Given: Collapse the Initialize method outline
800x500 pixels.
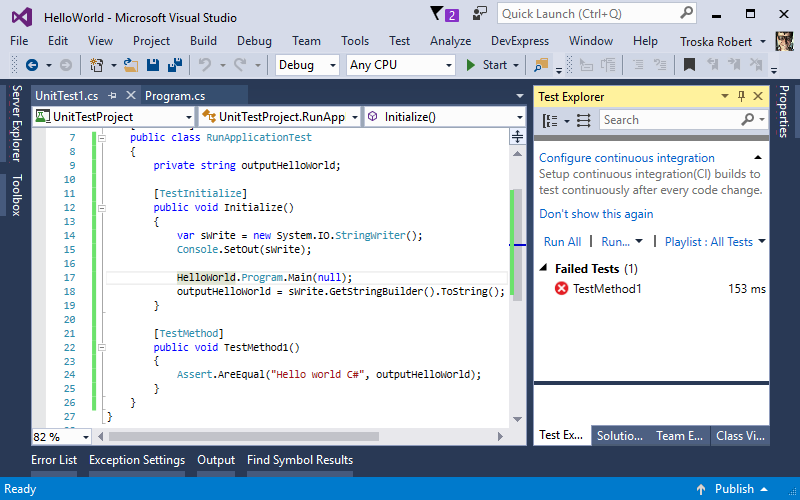Looking at the screenshot, I should point(102,208).
